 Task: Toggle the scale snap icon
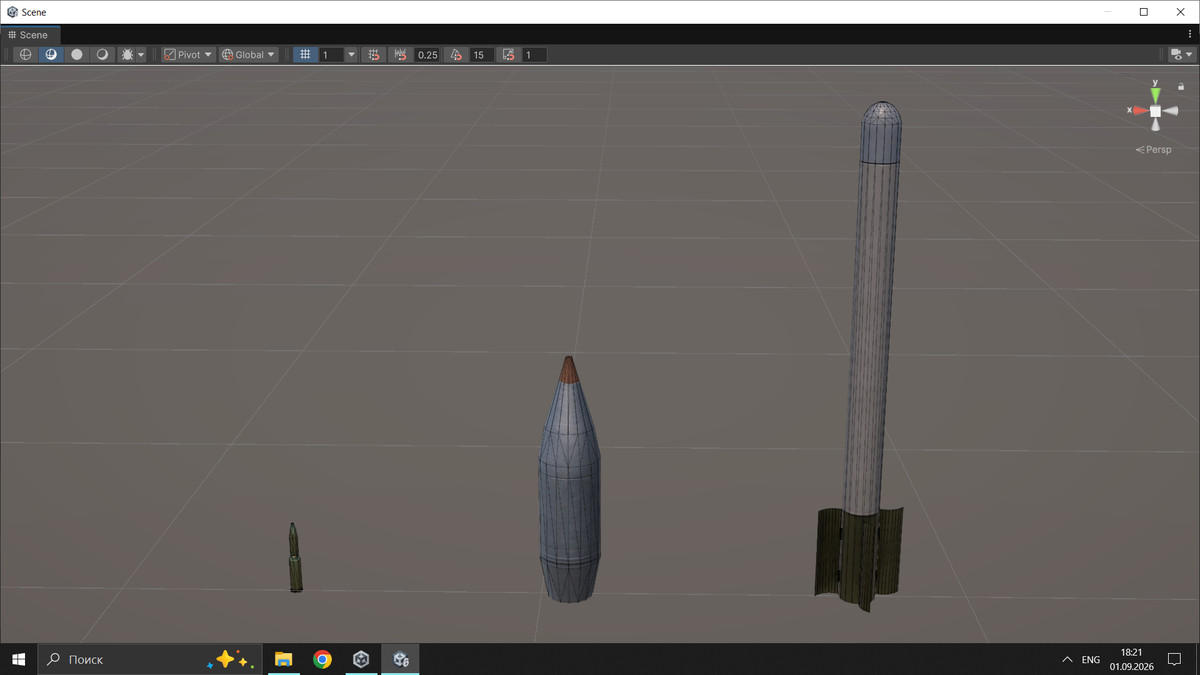(510, 55)
